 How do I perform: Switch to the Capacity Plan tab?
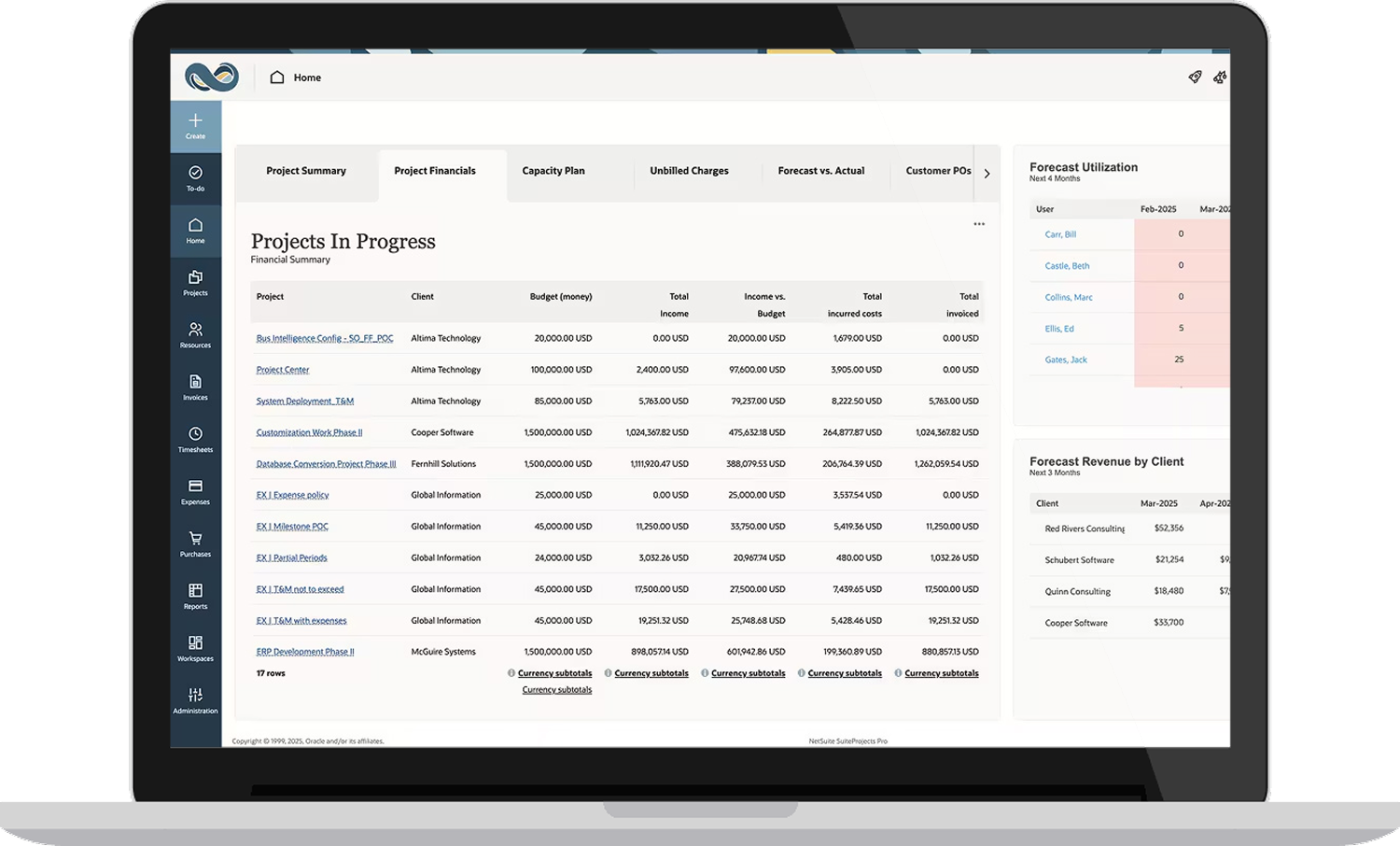(x=553, y=171)
